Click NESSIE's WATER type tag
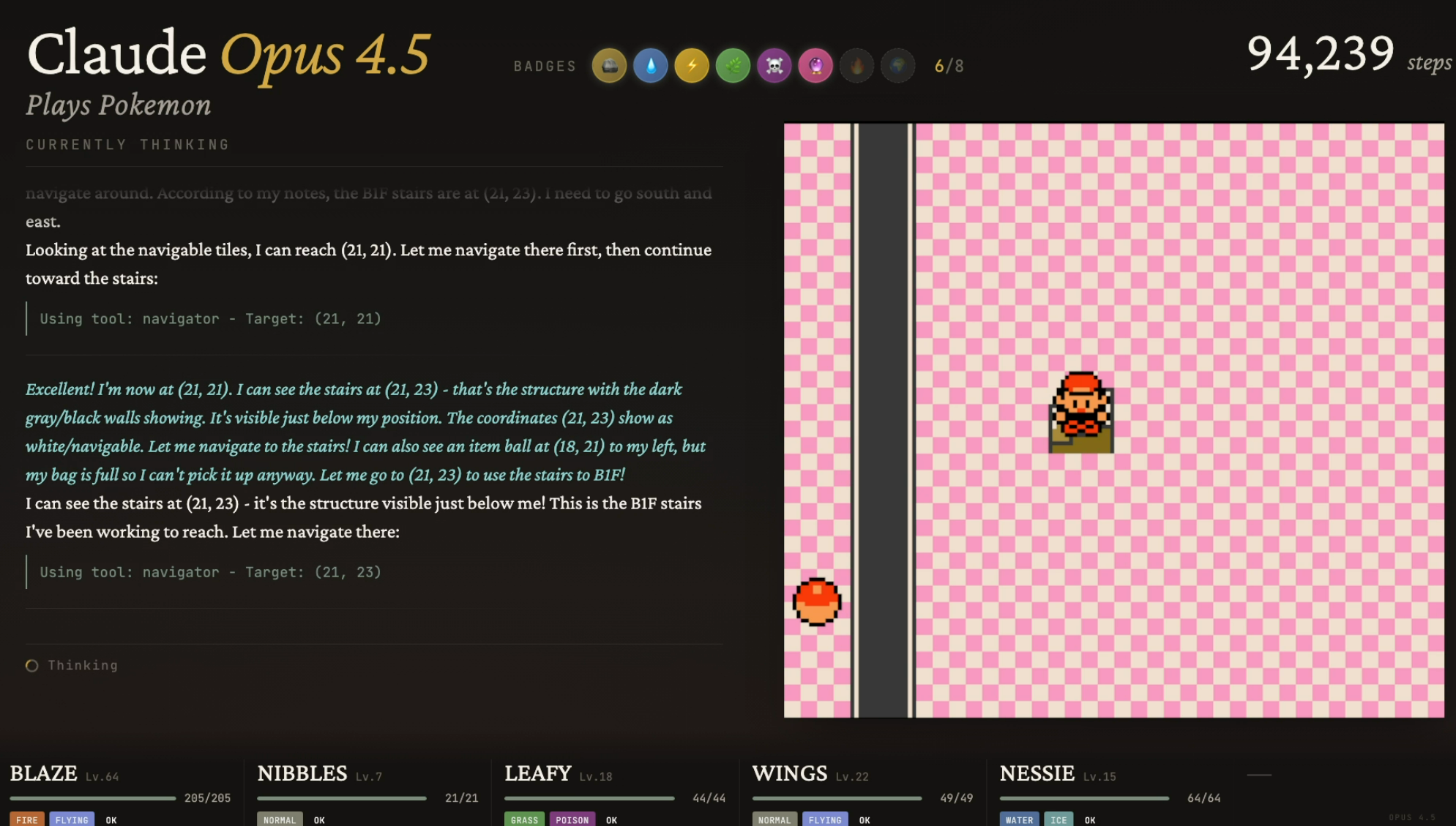The width and height of the screenshot is (1456, 826). [x=1019, y=819]
